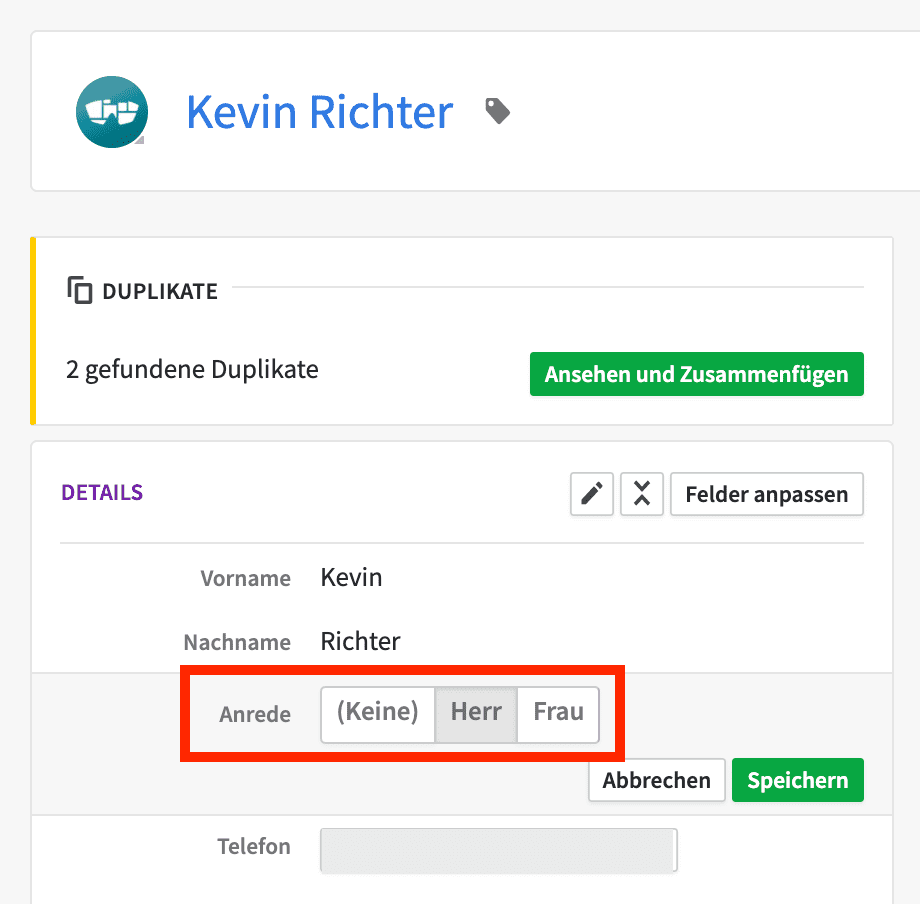Click the Duplikate copy icon
This screenshot has width=920, height=904.
coord(80,290)
